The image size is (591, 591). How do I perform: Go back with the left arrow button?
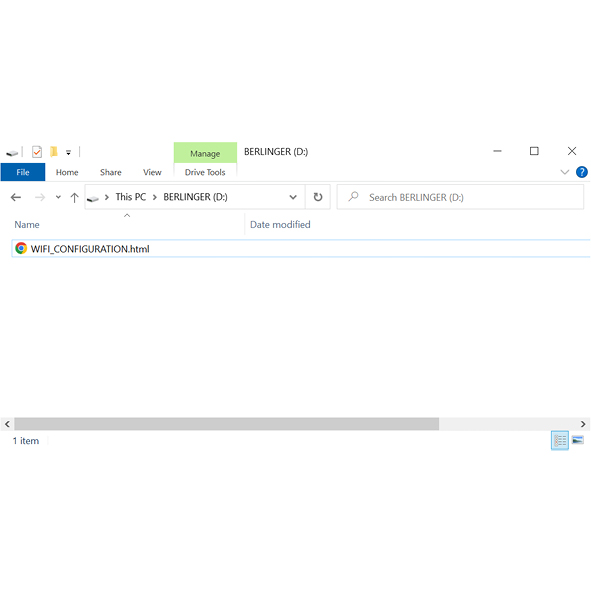pyautogui.click(x=16, y=197)
